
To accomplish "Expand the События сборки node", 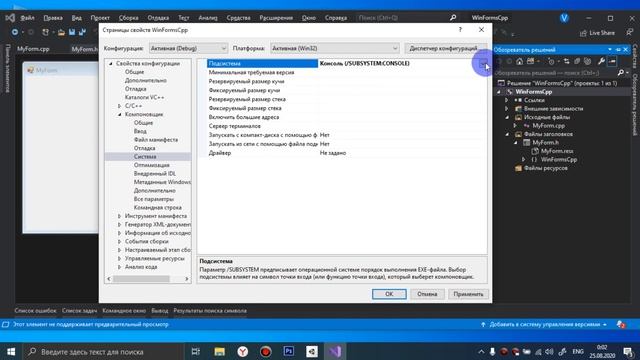I will (119, 242).
